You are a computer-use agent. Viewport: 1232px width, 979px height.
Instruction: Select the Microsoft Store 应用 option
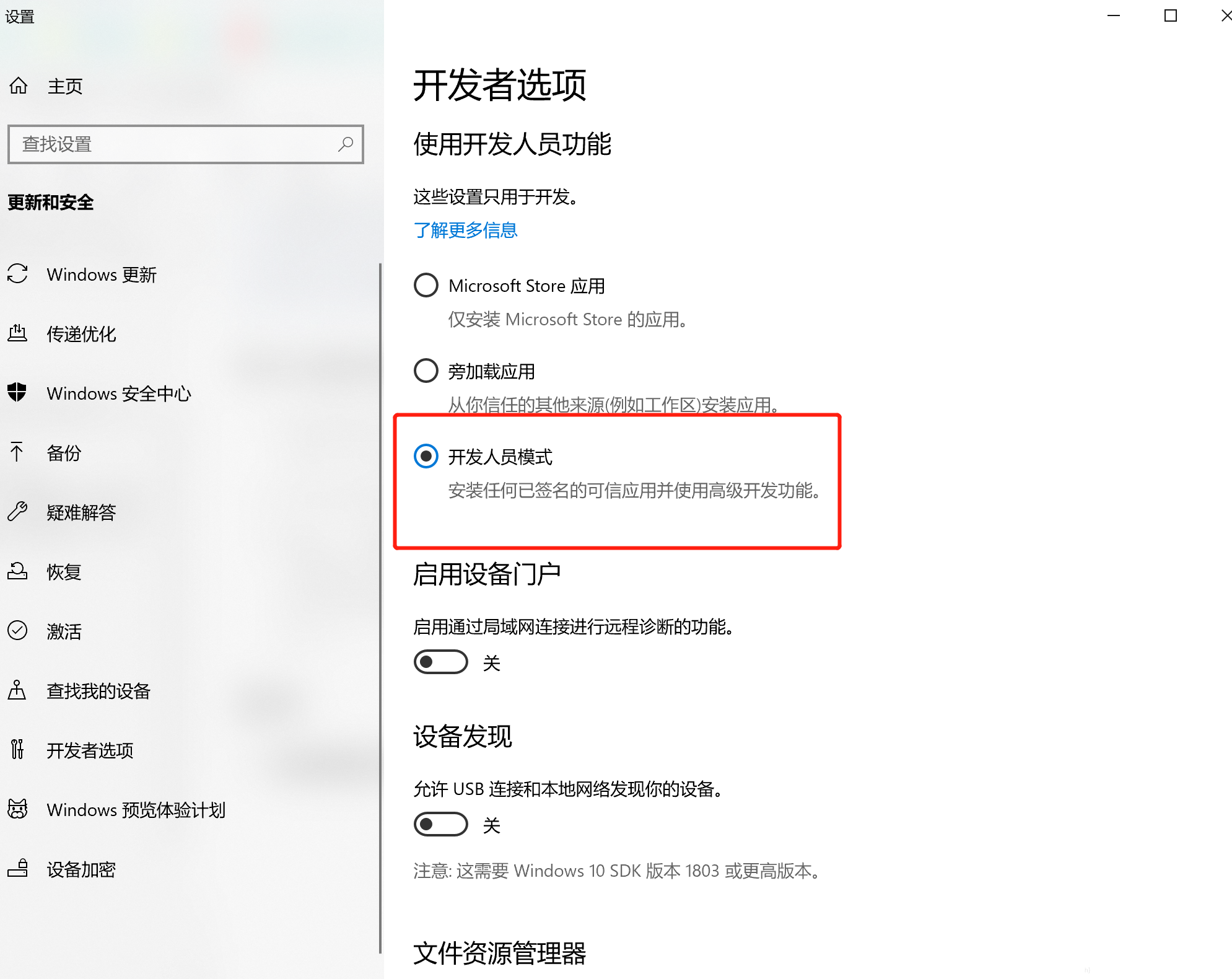pos(426,285)
